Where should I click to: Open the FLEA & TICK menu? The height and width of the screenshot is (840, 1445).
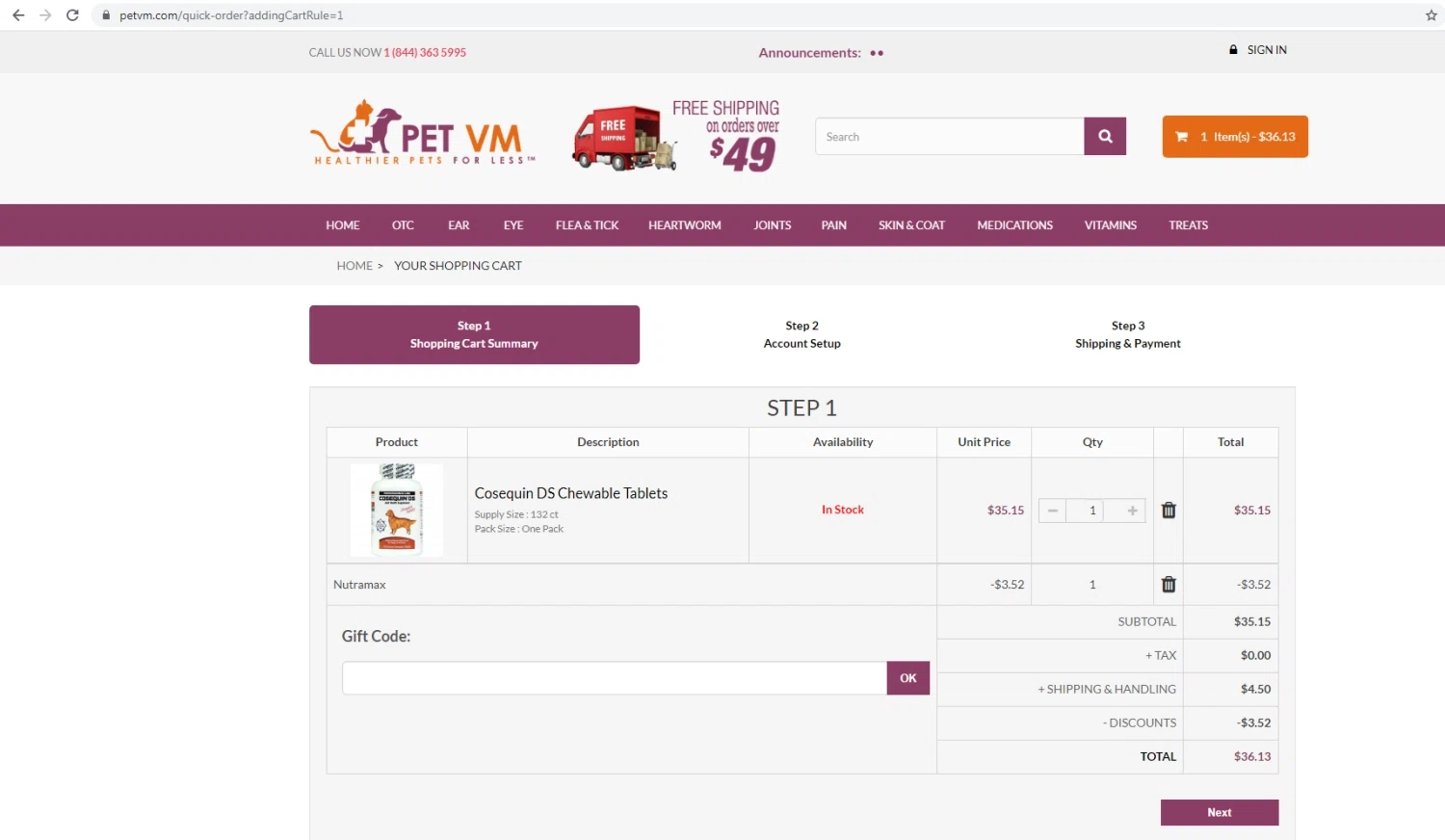587,225
